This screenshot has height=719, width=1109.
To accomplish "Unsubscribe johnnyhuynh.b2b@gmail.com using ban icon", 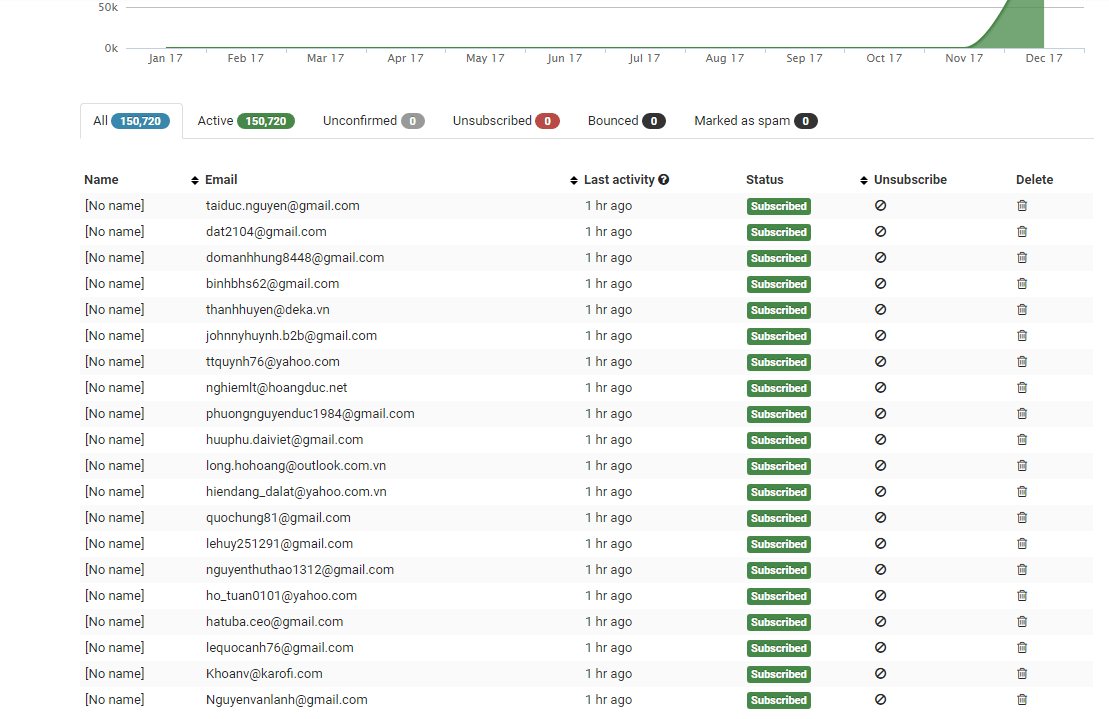I will [880, 336].
